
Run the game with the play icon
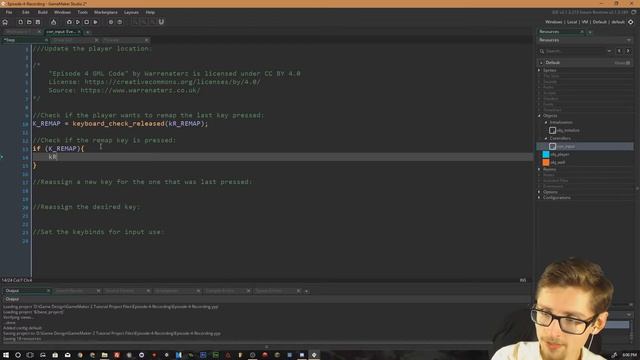78,22
